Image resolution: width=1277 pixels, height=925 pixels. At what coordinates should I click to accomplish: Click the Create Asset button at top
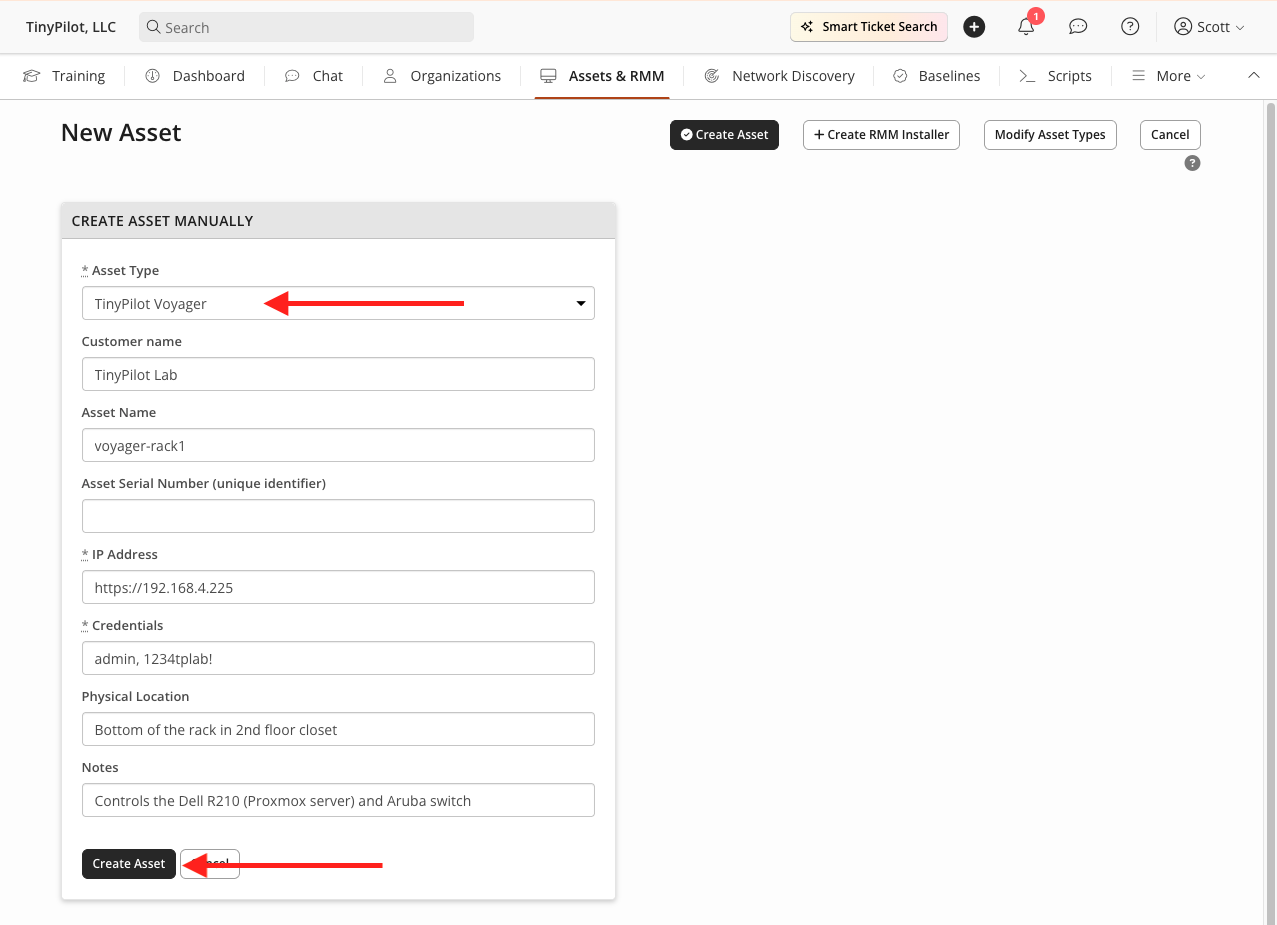coord(724,134)
